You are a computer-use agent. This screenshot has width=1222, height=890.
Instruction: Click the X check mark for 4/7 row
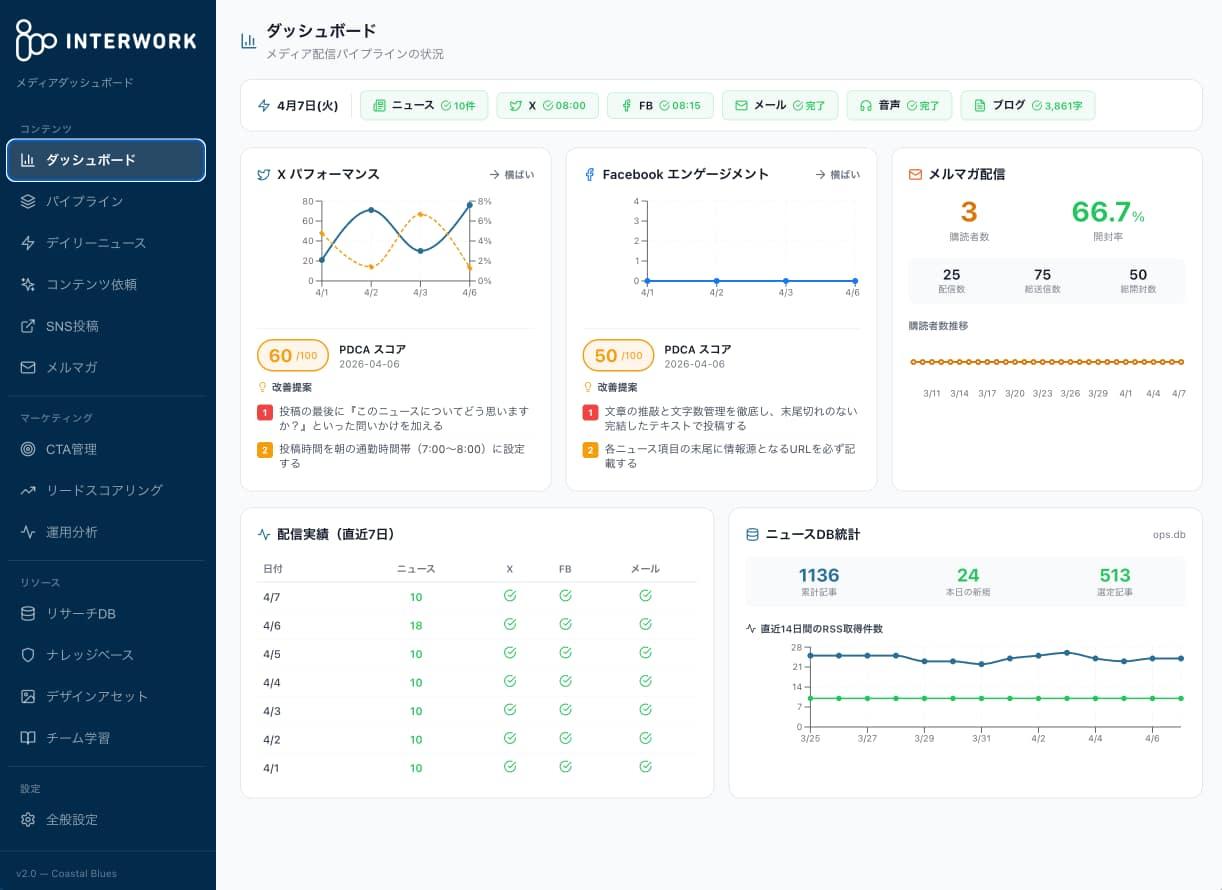(510, 596)
